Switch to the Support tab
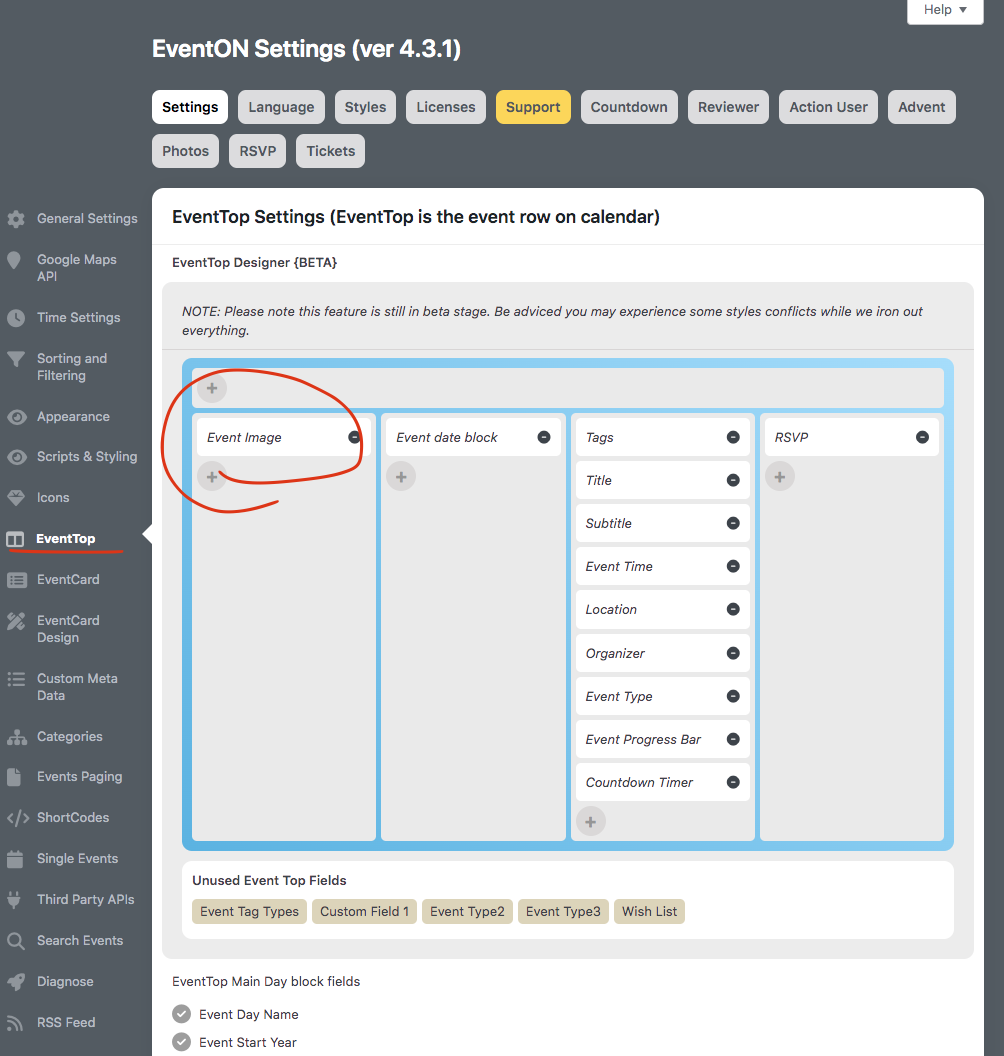1004x1056 pixels. [x=533, y=107]
